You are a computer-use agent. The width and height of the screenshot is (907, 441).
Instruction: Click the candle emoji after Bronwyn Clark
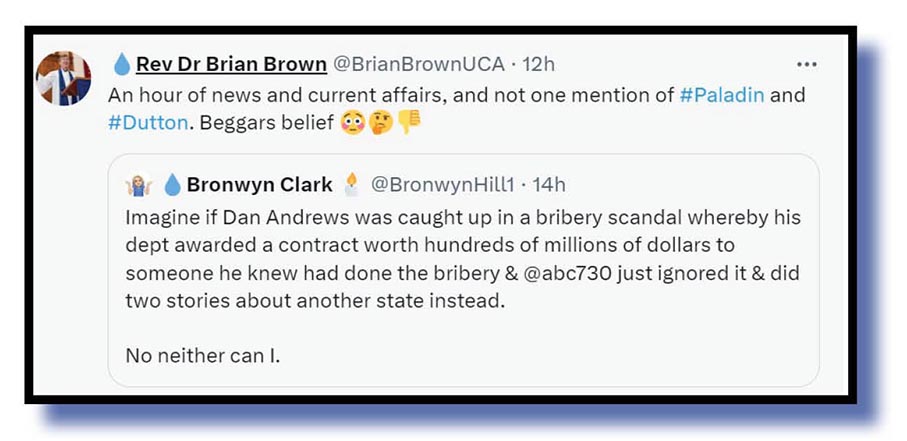click(x=350, y=184)
